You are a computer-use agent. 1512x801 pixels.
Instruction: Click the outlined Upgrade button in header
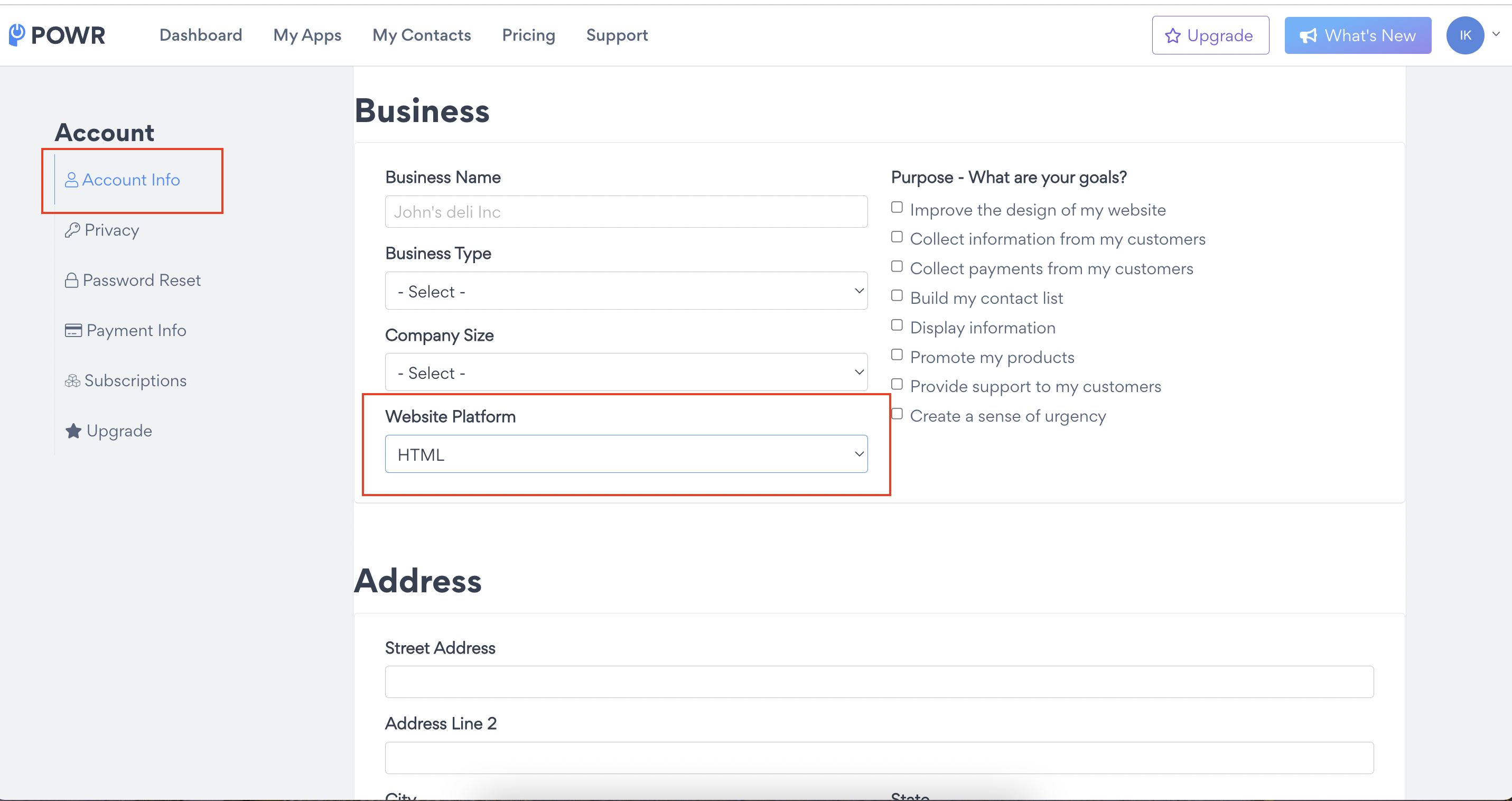[1210, 35]
